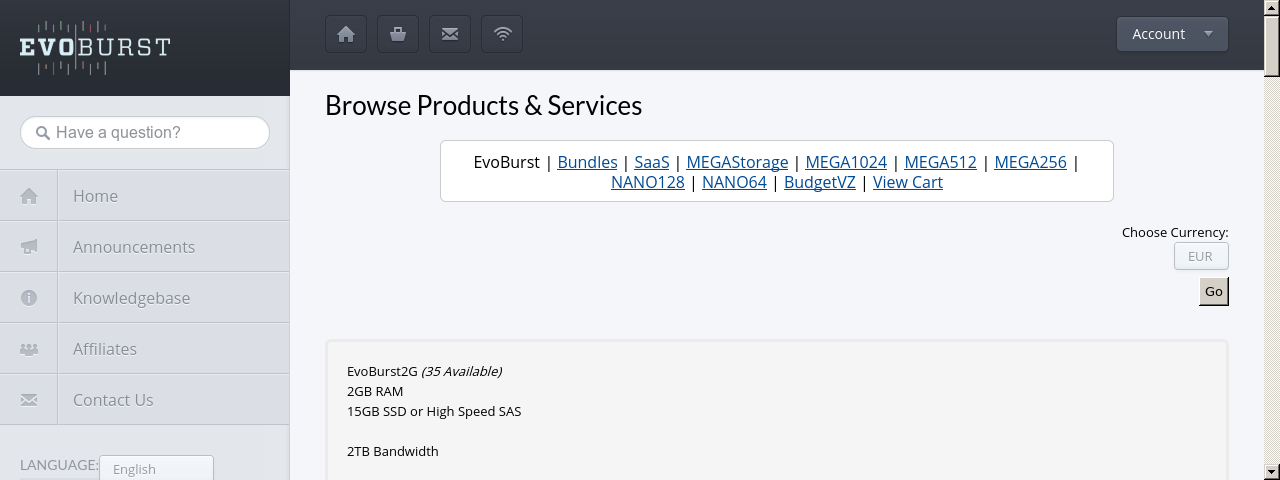Open the Account dropdown menu
Image resolution: width=1280 pixels, height=480 pixels.
[1172, 34]
